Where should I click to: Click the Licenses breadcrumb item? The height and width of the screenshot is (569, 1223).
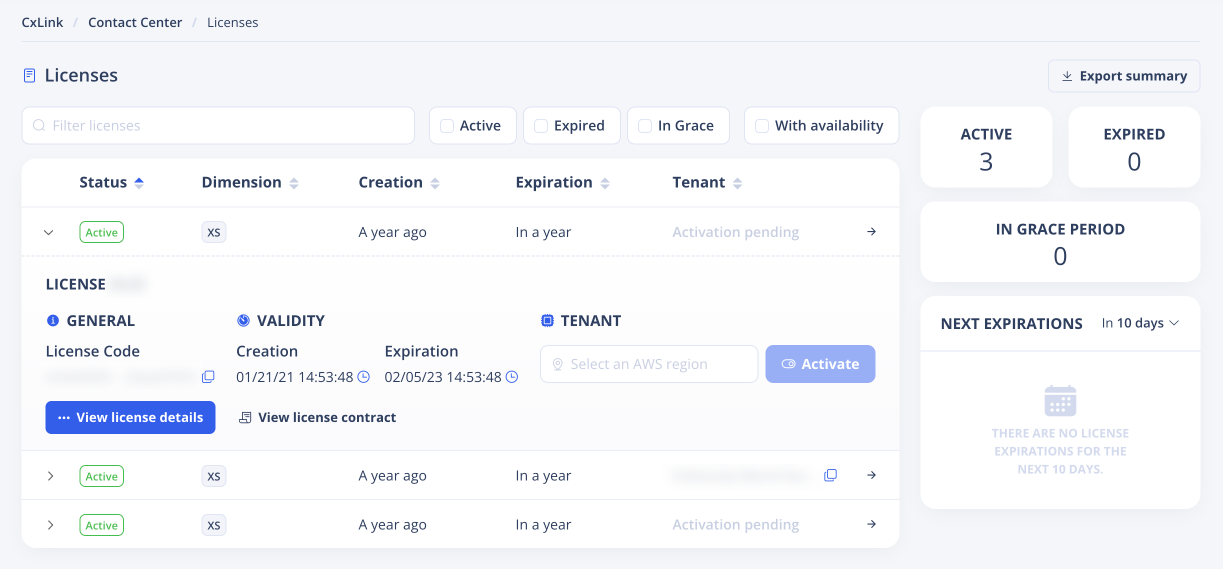pos(233,22)
